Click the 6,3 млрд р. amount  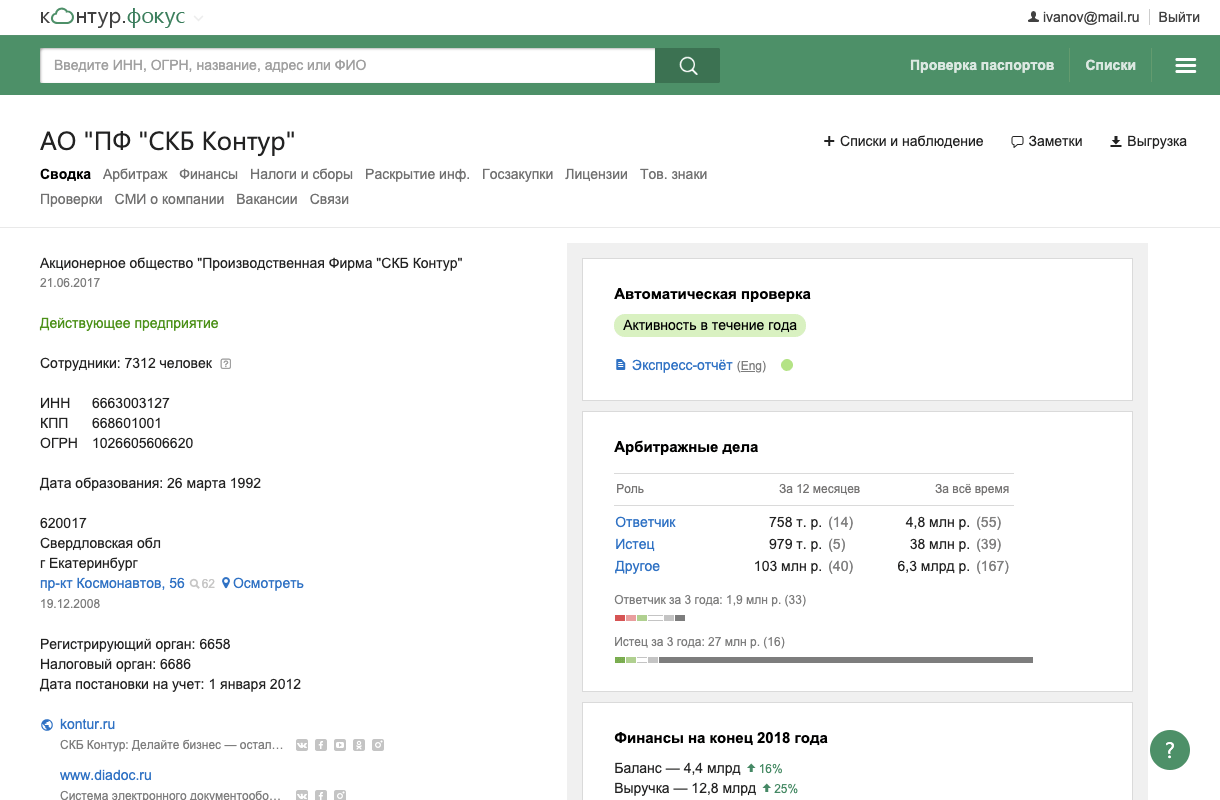934,566
